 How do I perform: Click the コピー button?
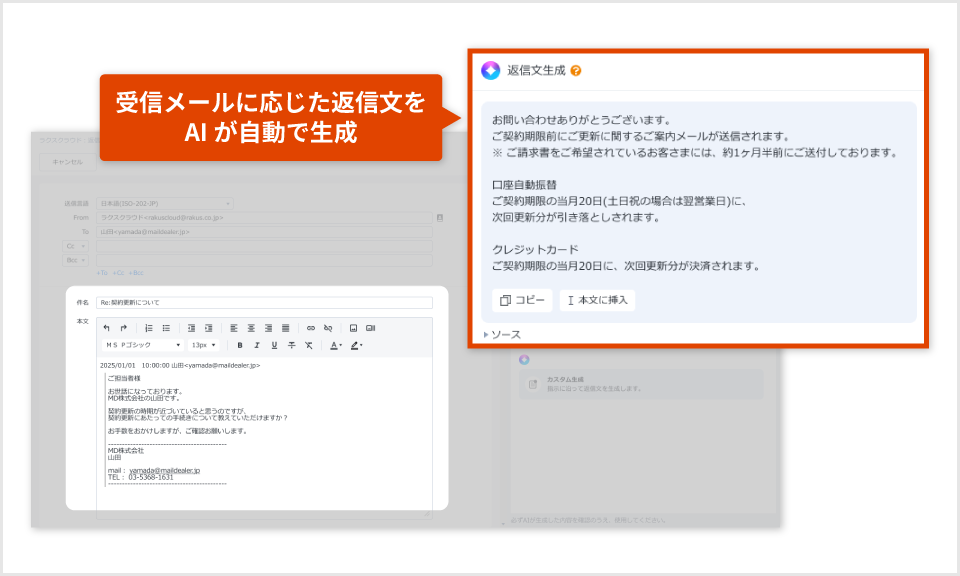521,300
